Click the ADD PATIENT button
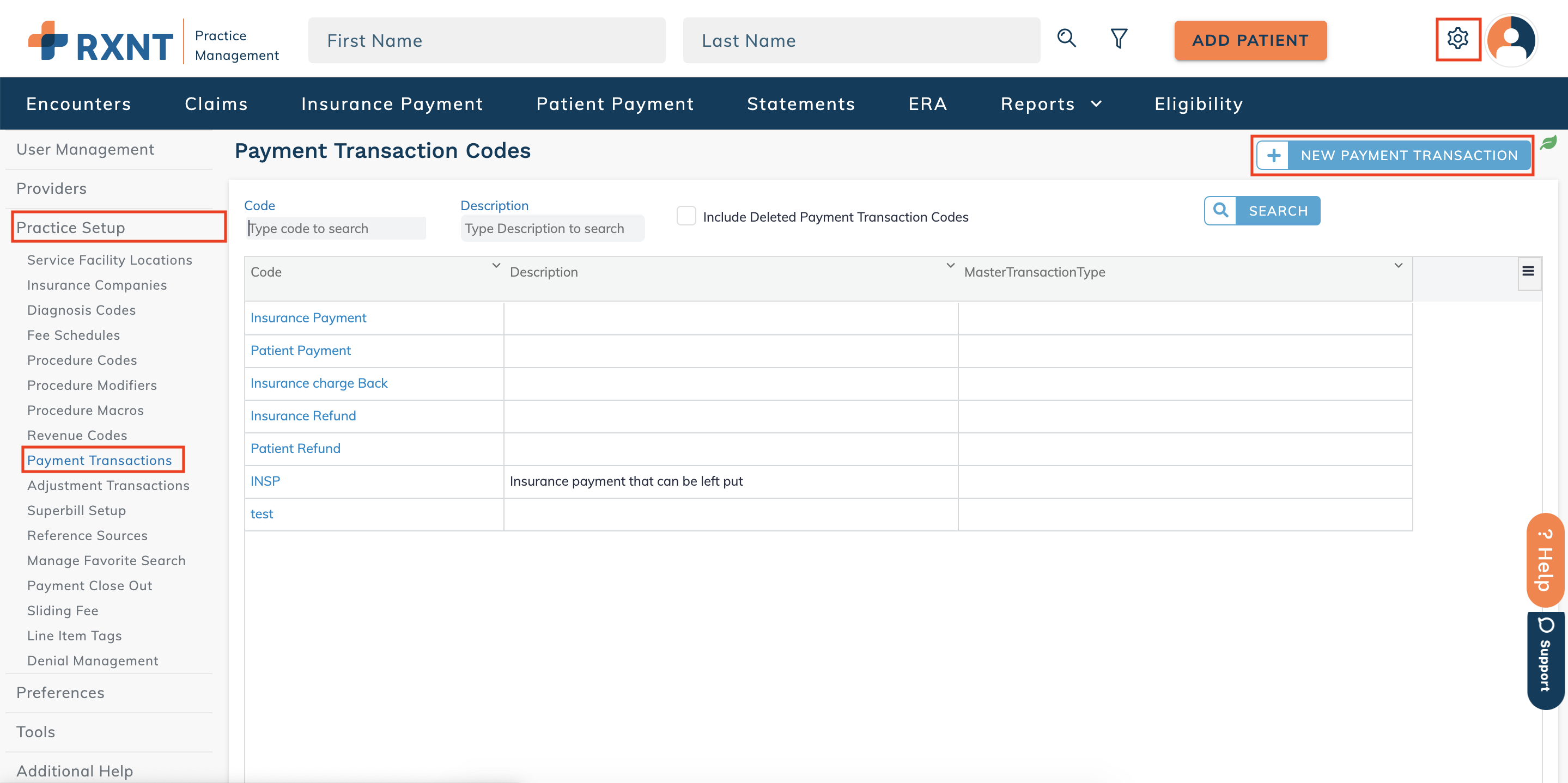The width and height of the screenshot is (1568, 783). pos(1250,40)
